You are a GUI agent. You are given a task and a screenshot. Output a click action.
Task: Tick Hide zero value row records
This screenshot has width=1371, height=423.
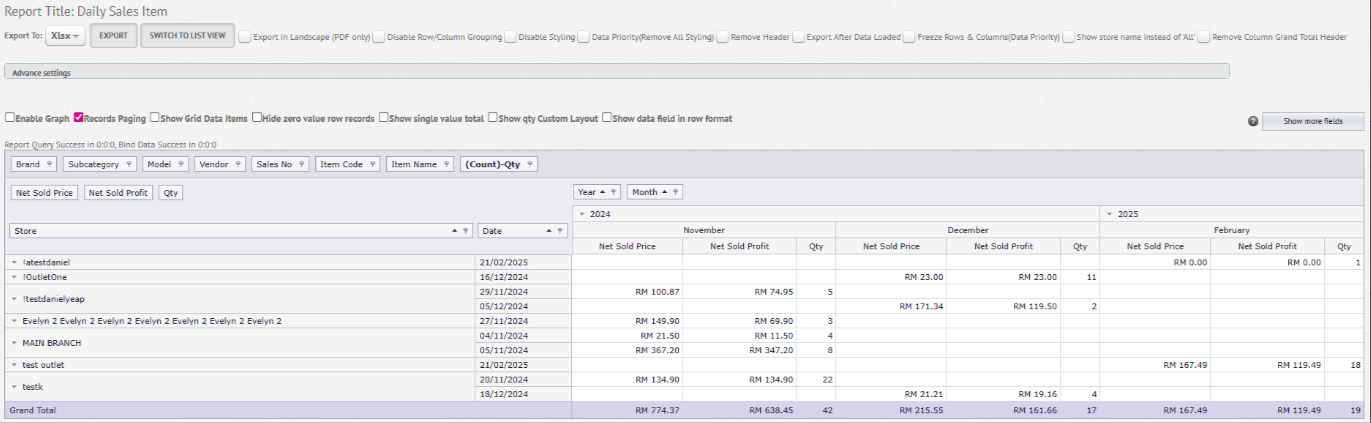pos(257,118)
